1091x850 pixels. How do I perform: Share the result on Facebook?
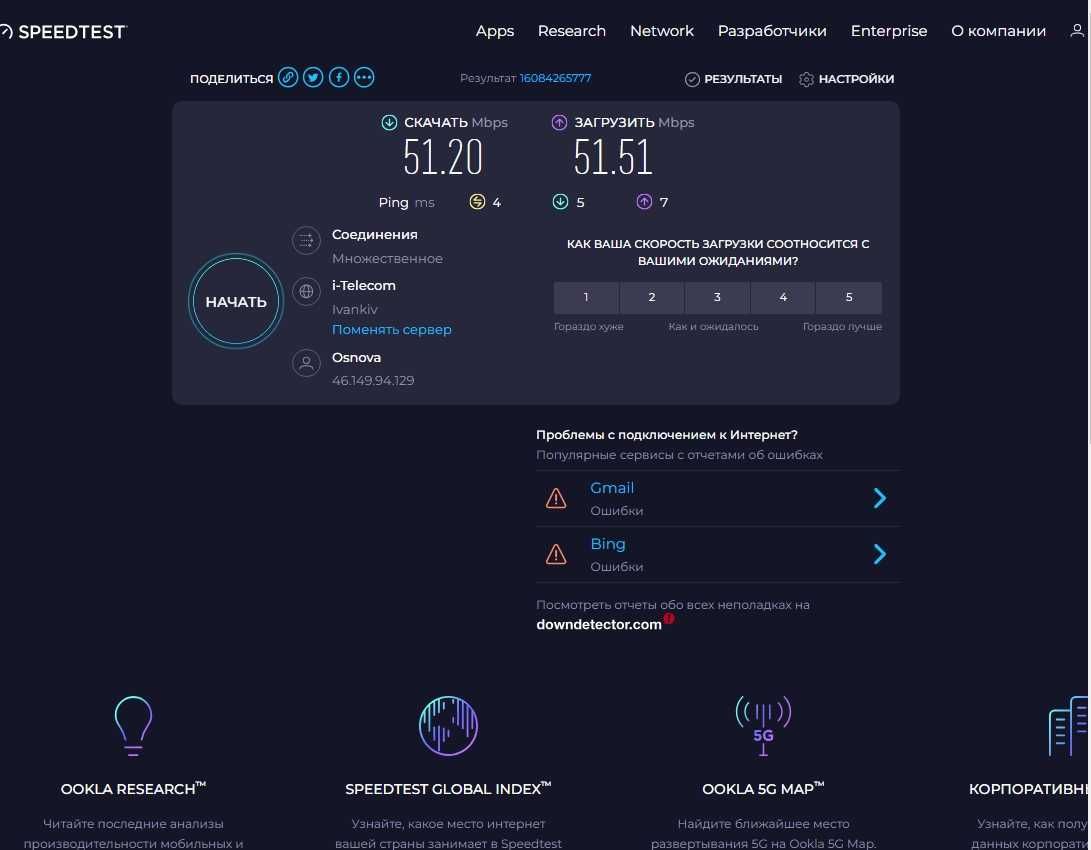(x=339, y=77)
